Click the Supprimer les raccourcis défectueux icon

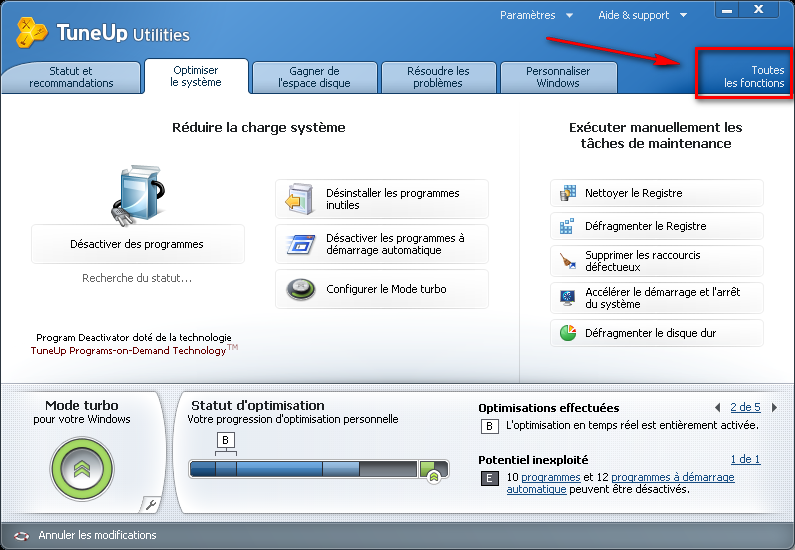pyautogui.click(x=568, y=262)
